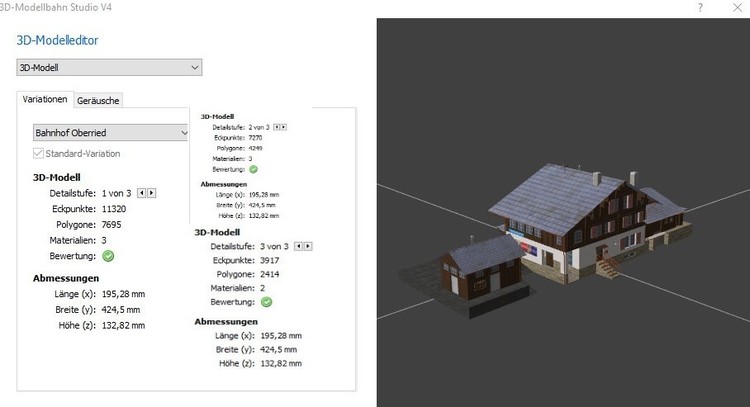Open help with the question mark icon
The height and width of the screenshot is (407, 750).
point(700,7)
